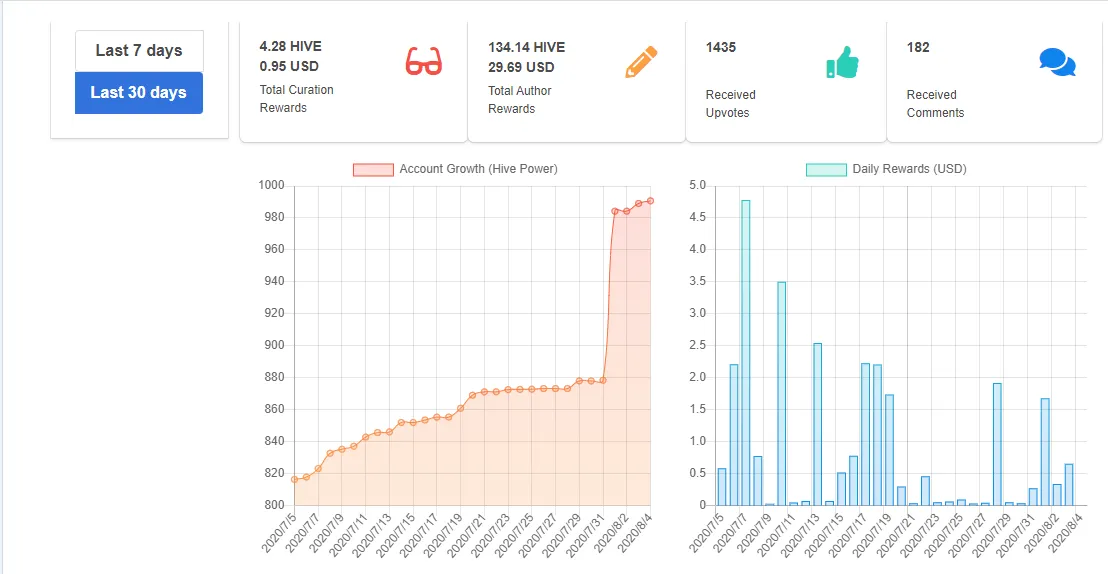1108x574 pixels.
Task: Click the 2.5 y-axis label on rewards chart
Action: click(x=697, y=345)
